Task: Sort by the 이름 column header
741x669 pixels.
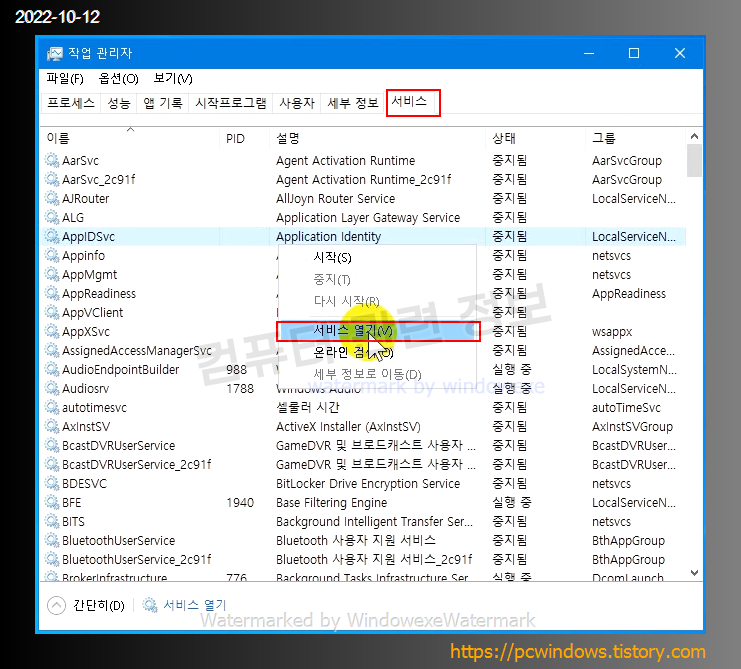Action: tap(129, 138)
